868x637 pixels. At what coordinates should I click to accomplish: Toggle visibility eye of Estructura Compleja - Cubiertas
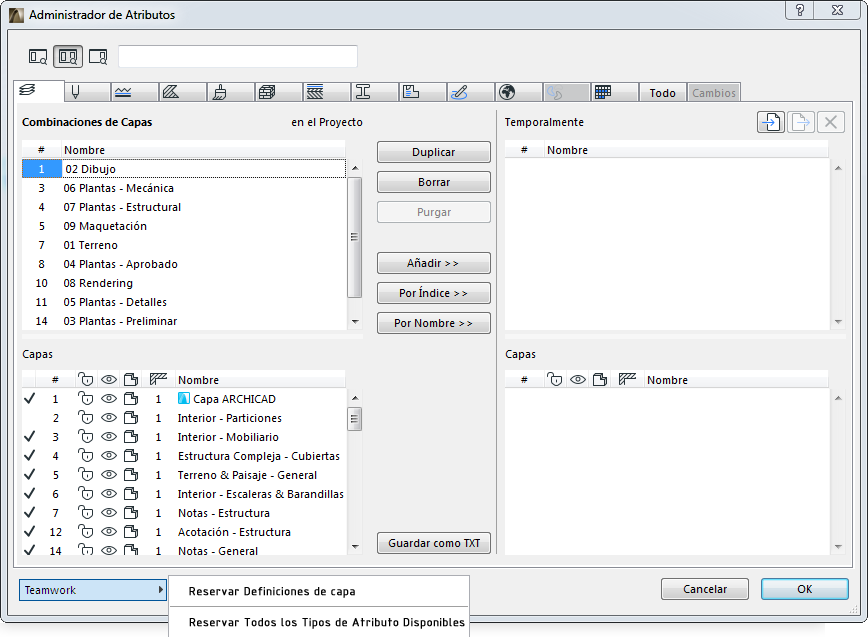(109, 455)
